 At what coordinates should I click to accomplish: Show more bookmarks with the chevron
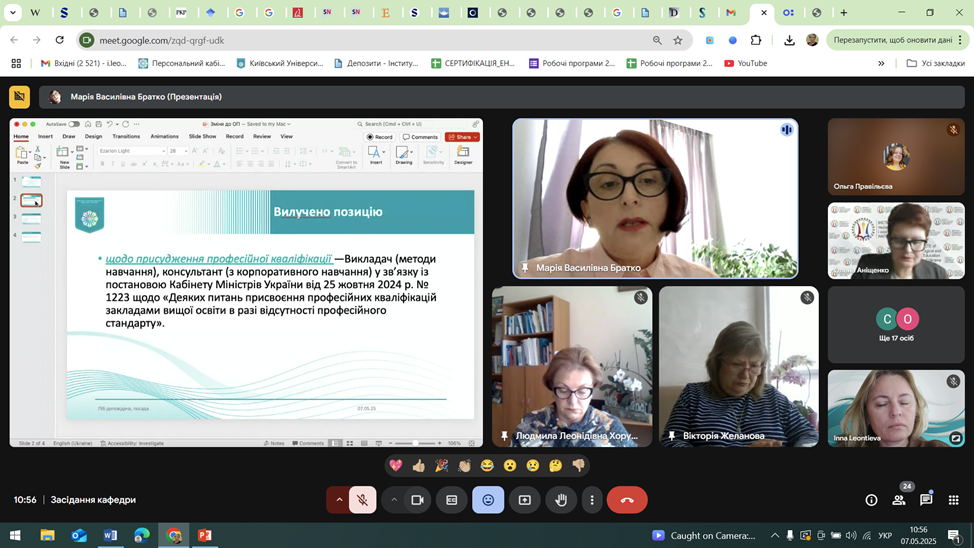(x=881, y=63)
